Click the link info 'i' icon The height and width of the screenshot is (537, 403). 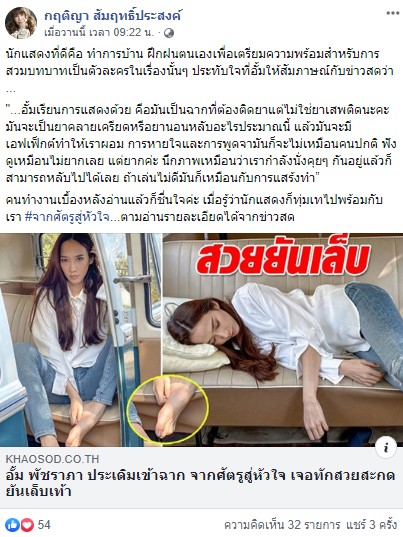(x=386, y=447)
